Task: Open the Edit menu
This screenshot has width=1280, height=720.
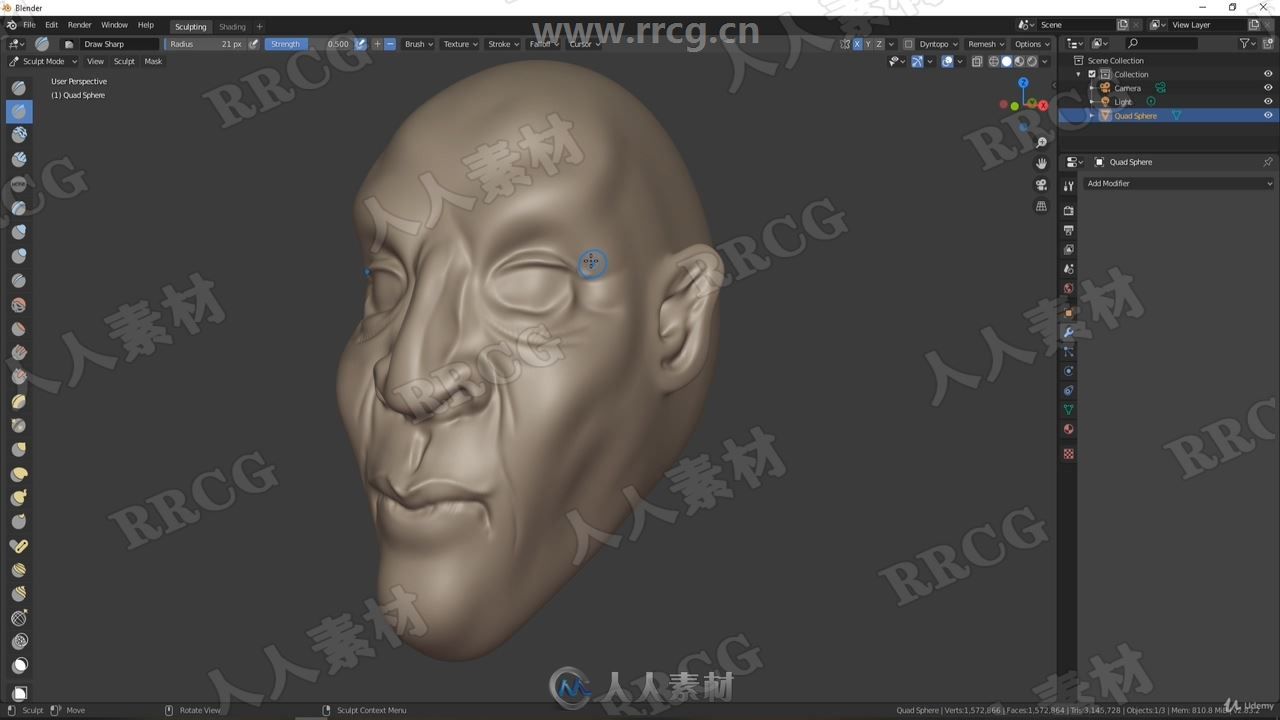Action: point(51,25)
